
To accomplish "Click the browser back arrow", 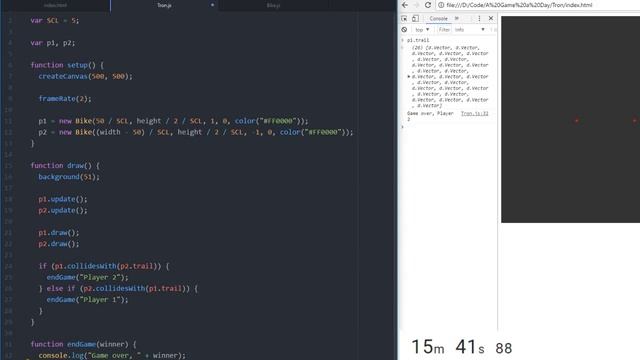I will (x=404, y=5).
